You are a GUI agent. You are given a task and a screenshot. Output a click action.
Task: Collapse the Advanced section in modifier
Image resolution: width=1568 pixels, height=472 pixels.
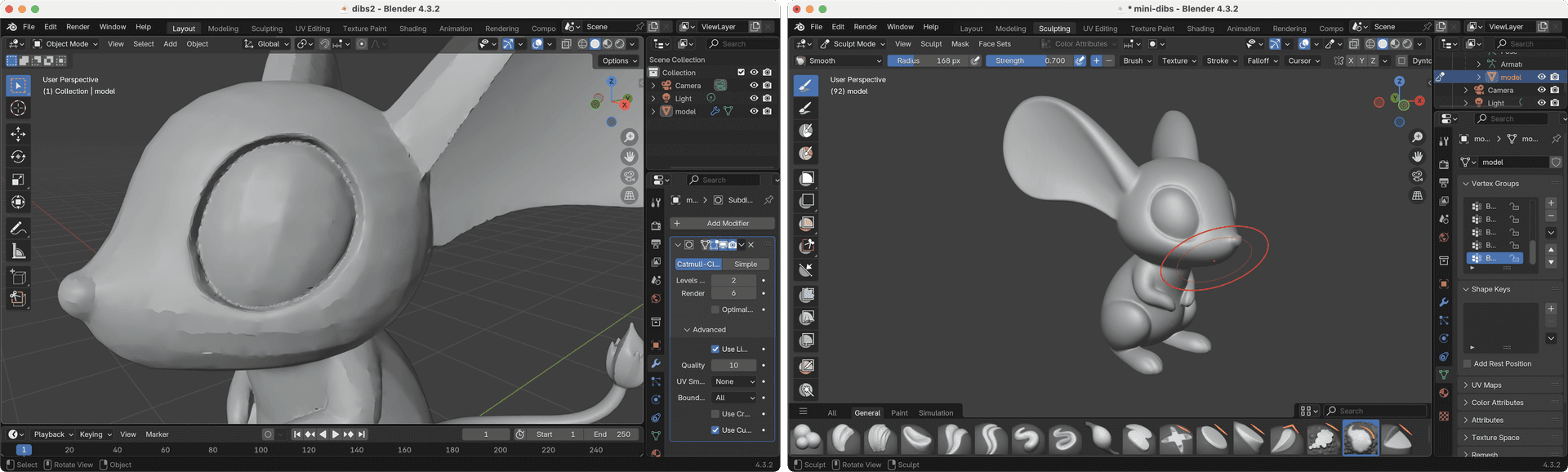click(704, 330)
